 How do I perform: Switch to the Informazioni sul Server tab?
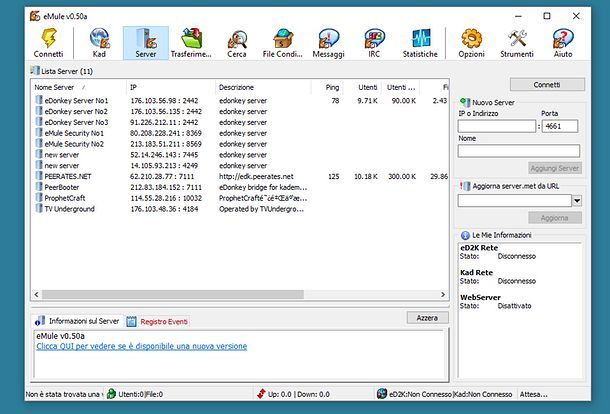pos(77,321)
